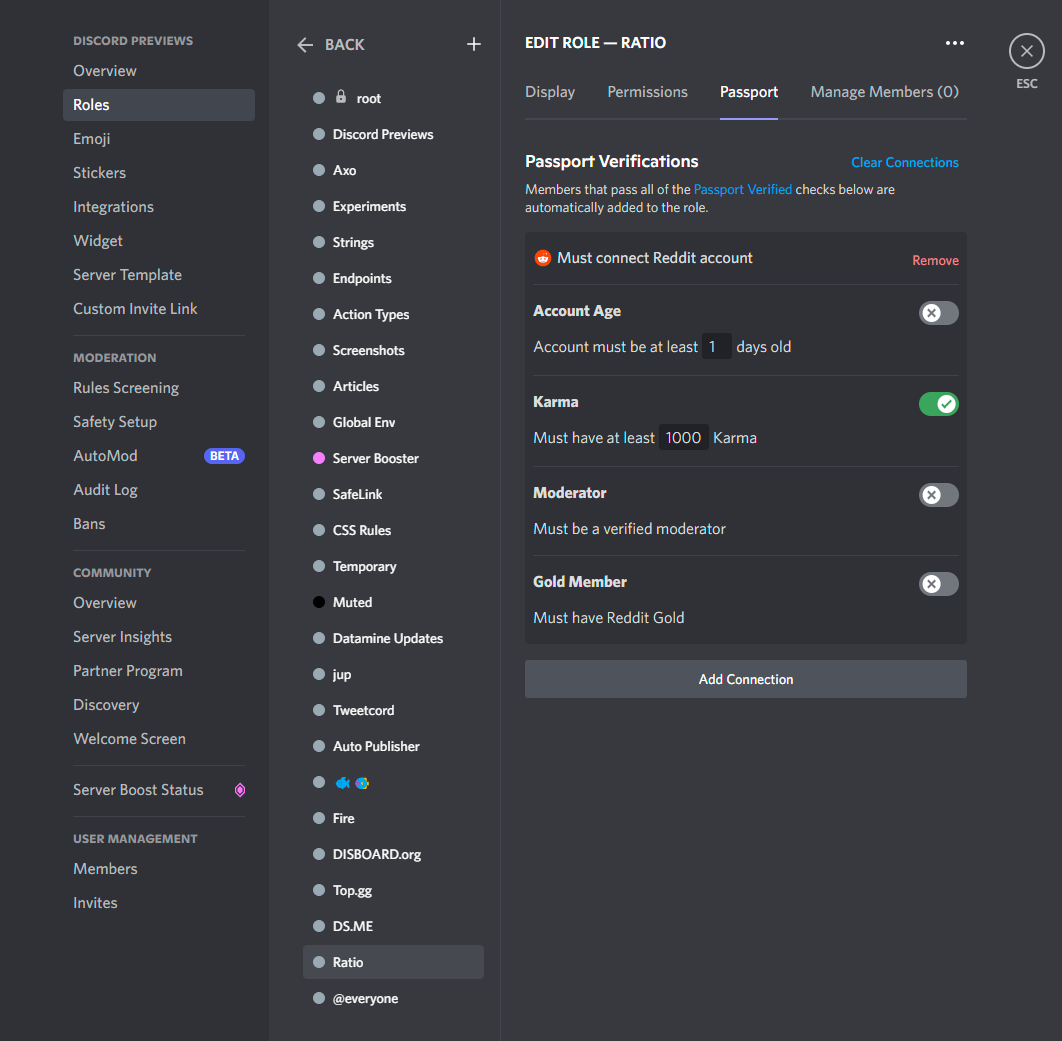
Task: Switch to the Permissions tab
Action: pyautogui.click(x=647, y=92)
